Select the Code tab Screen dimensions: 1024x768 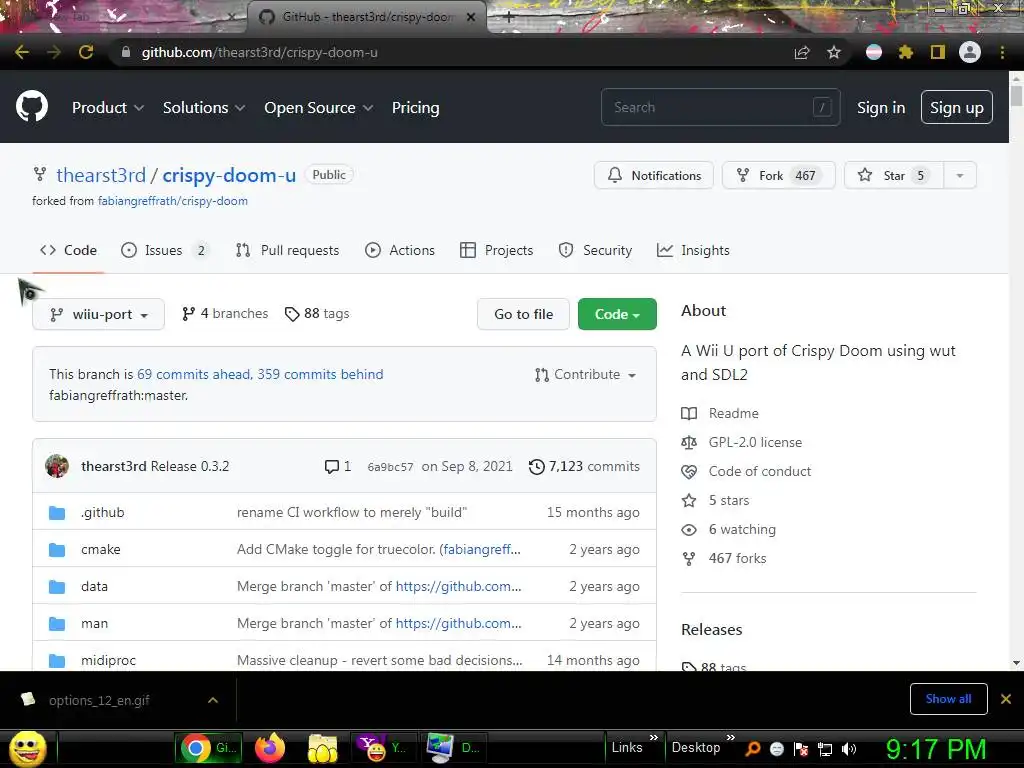(69, 250)
